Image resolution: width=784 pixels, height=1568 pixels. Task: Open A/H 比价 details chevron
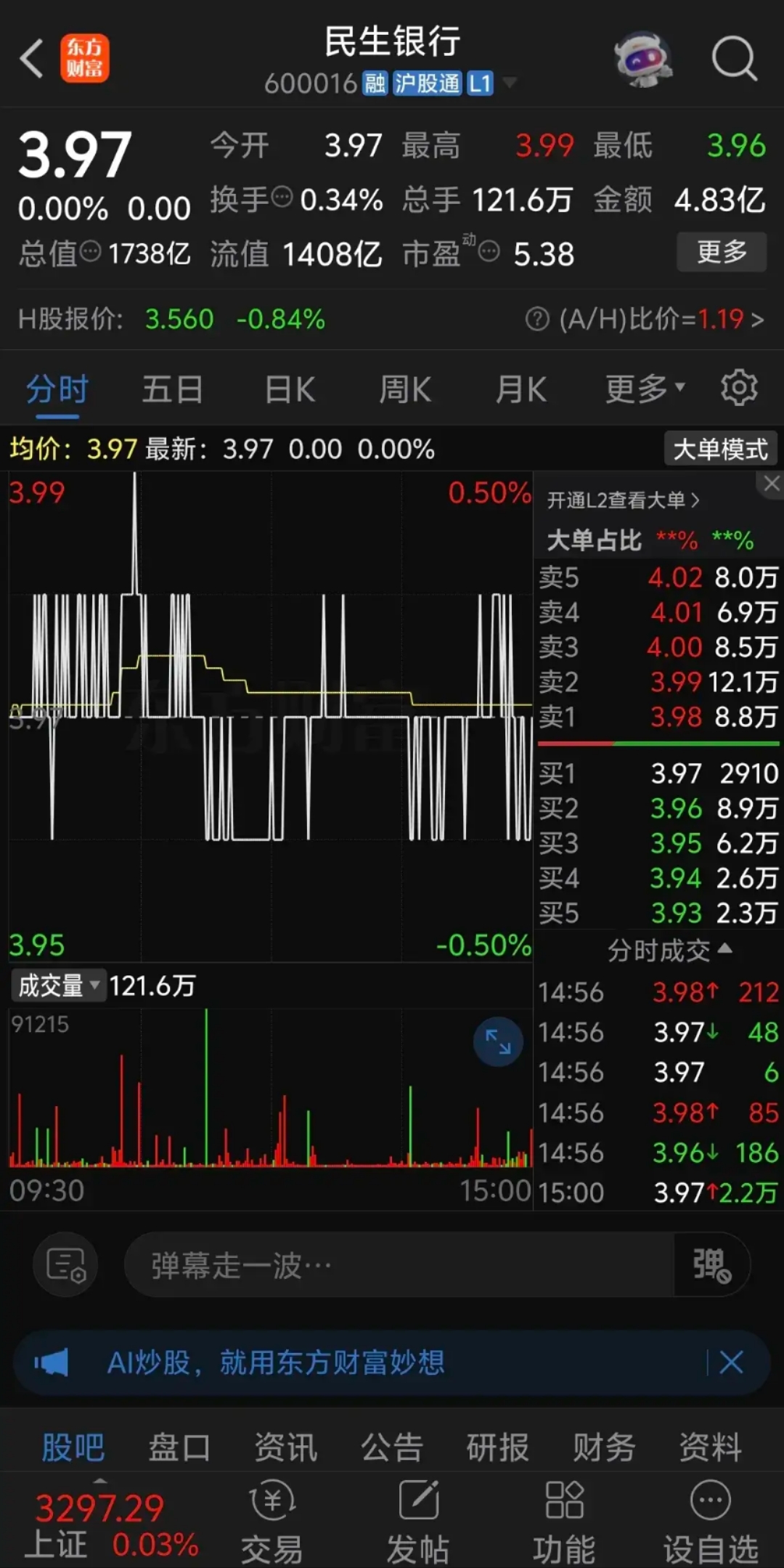coord(757,319)
